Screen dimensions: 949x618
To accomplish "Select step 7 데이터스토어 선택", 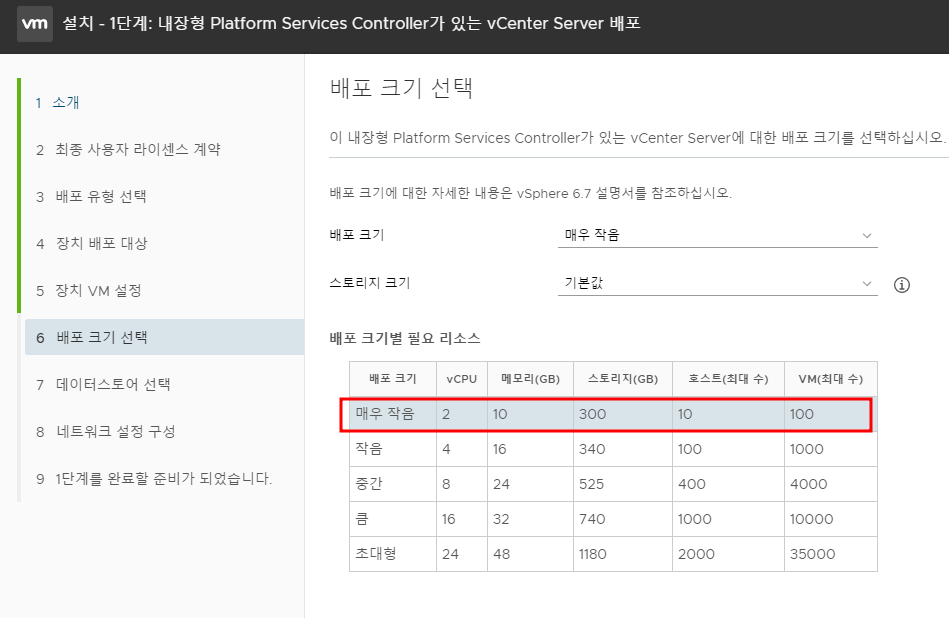I will click(x=103, y=384).
